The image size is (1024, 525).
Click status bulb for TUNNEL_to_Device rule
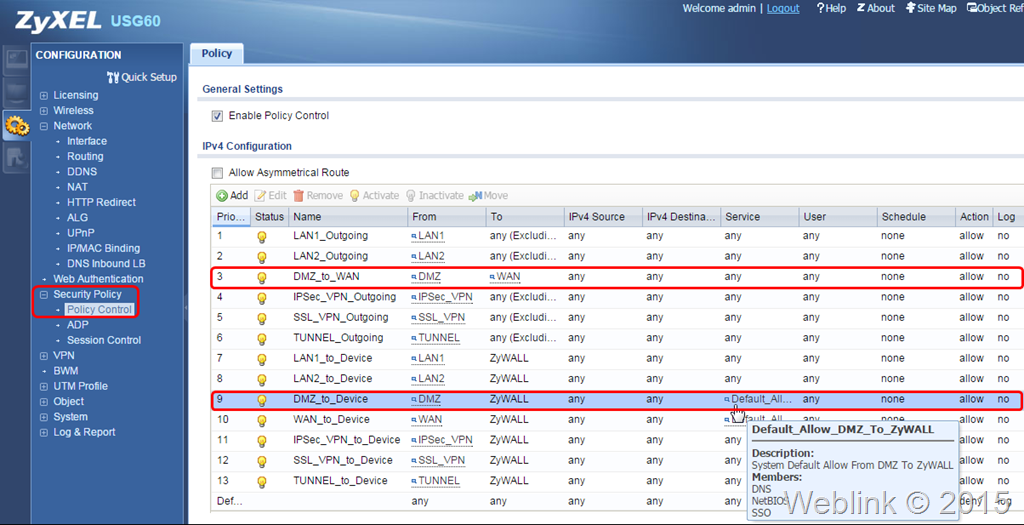pos(262,482)
